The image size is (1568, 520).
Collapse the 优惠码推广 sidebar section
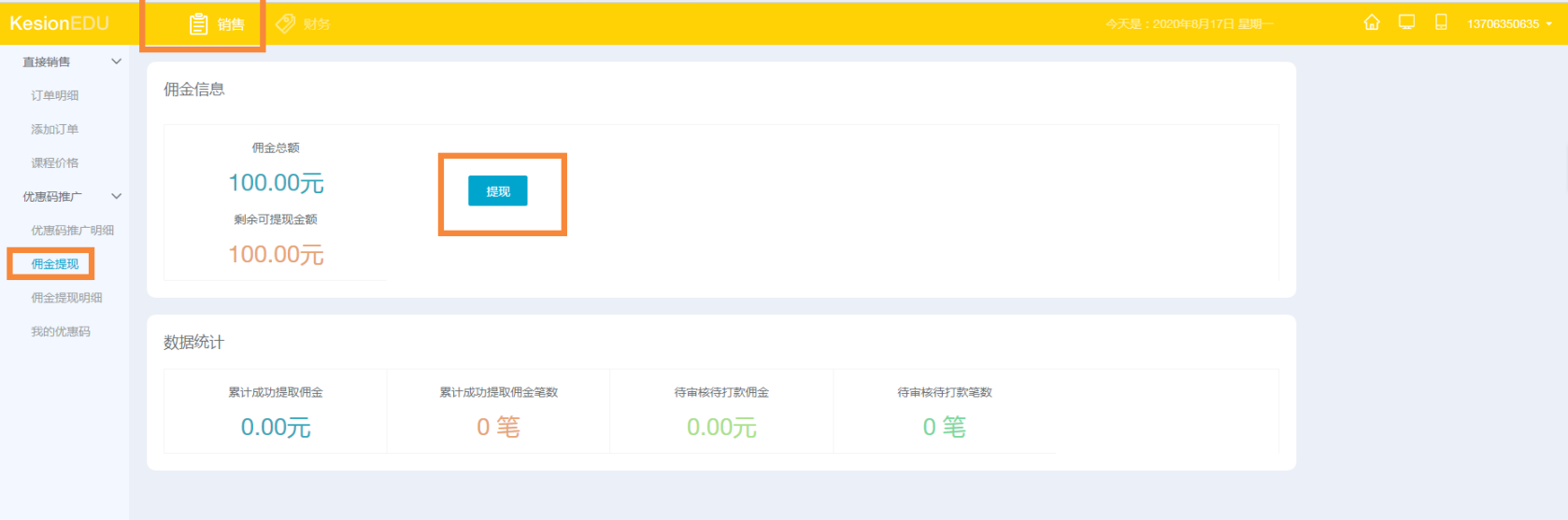pyautogui.click(x=117, y=196)
